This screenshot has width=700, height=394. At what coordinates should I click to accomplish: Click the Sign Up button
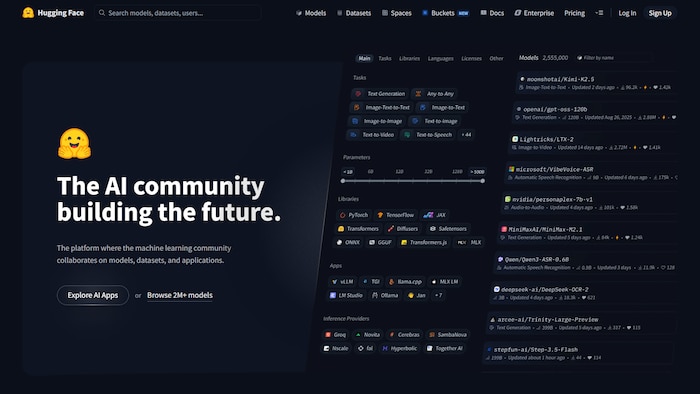(660, 13)
